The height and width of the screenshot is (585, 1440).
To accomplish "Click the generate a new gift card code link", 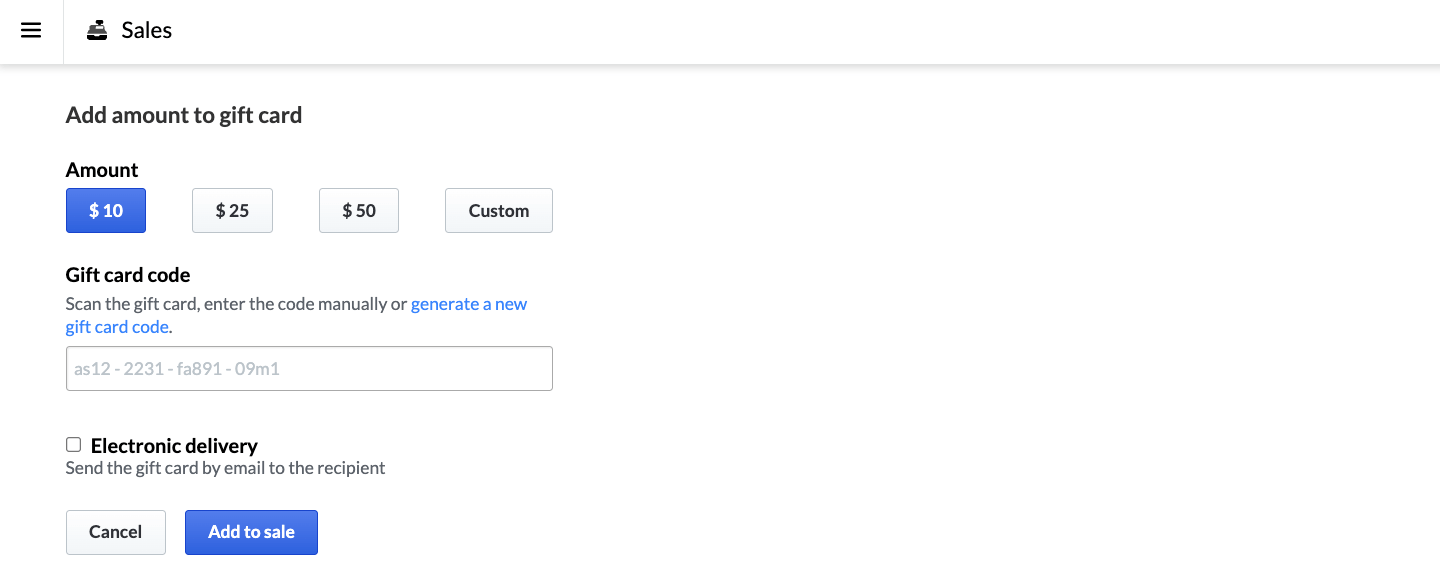I will [468, 304].
